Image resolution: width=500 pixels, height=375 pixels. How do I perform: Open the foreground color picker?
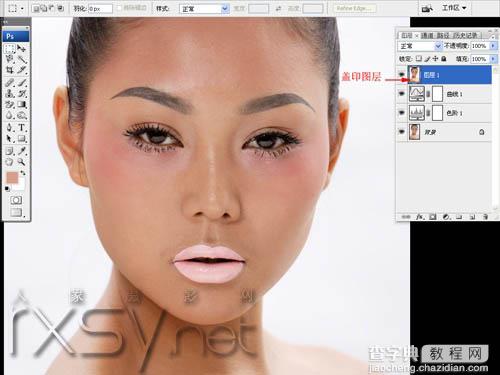click(x=12, y=178)
